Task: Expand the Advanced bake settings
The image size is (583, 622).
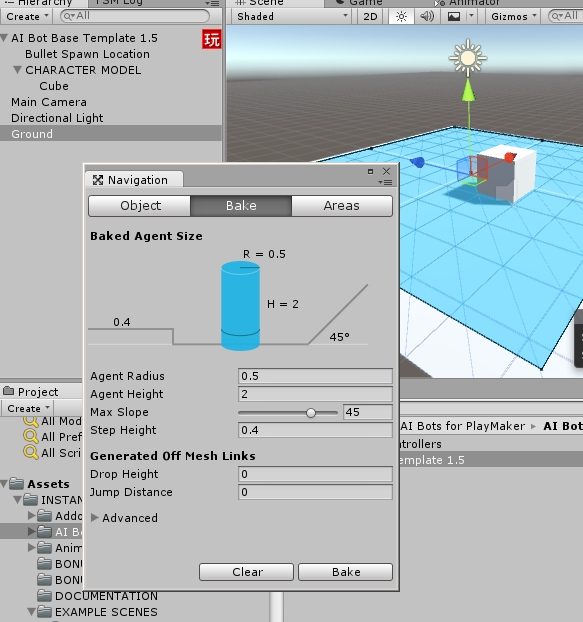Action: pos(94,518)
